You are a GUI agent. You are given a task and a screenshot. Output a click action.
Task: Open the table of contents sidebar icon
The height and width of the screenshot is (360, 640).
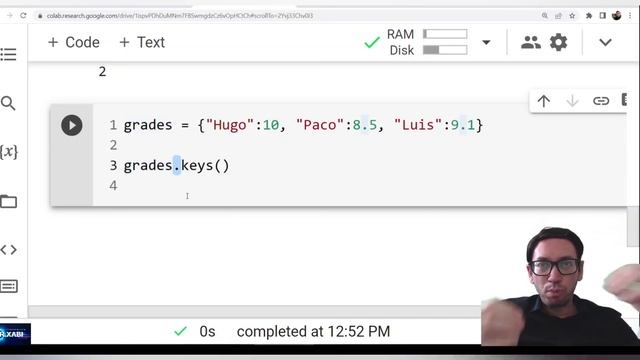[8, 54]
